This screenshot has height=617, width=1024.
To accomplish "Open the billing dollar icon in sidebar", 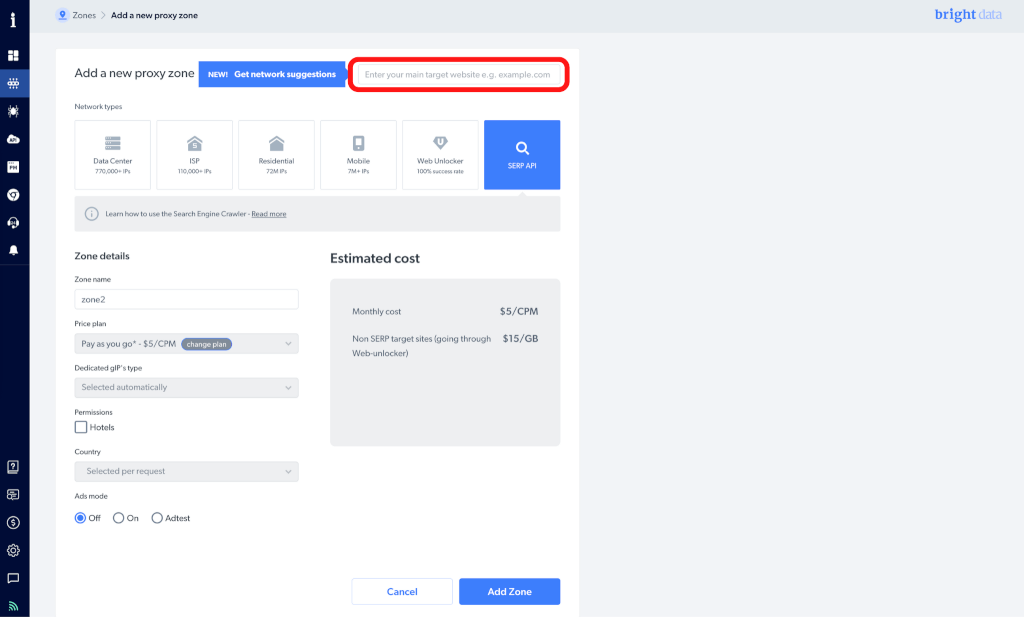I will (x=14, y=522).
